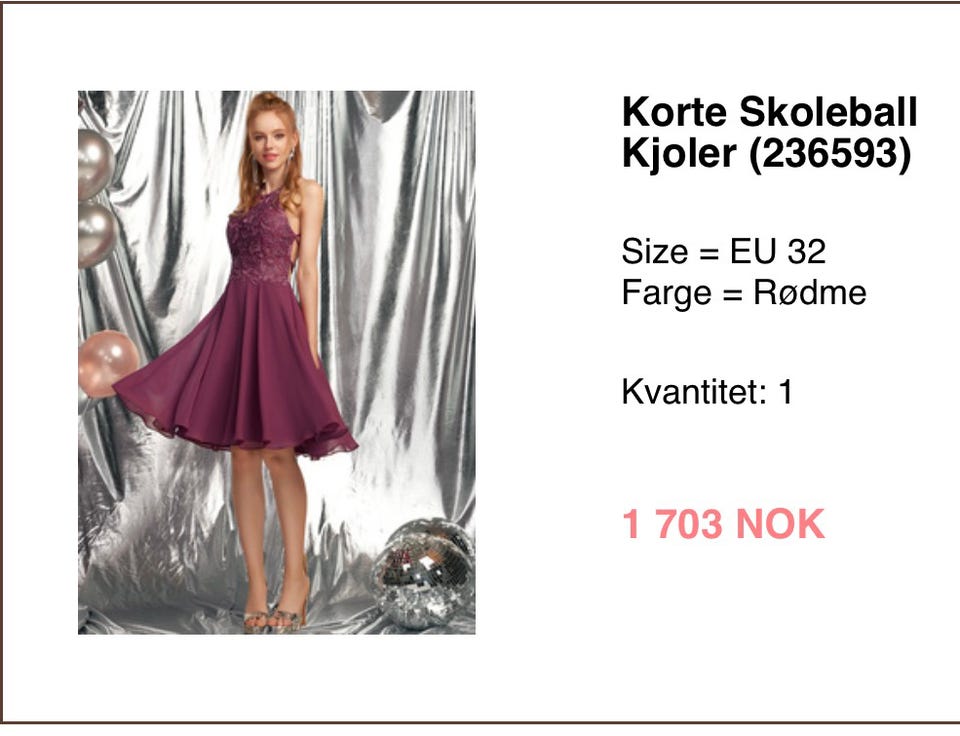Image resolution: width=960 pixels, height=736 pixels.
Task: Click the disco ball in the photo
Action: tap(423, 574)
